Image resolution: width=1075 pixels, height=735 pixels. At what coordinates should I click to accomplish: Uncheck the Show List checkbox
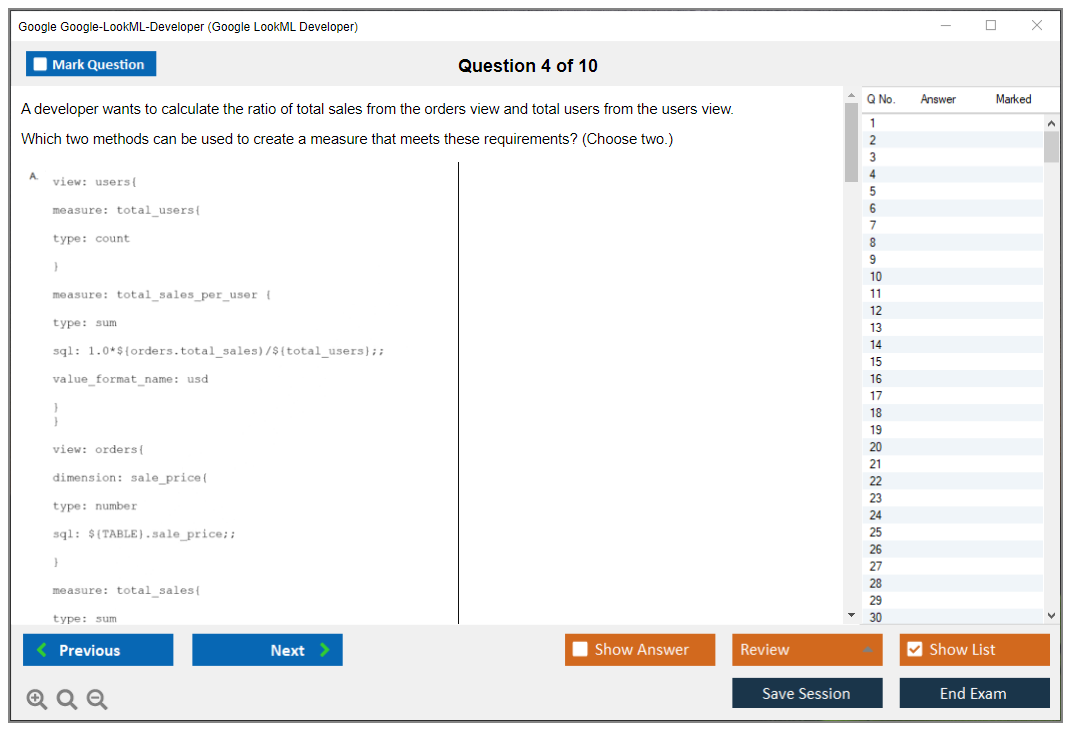(x=914, y=650)
